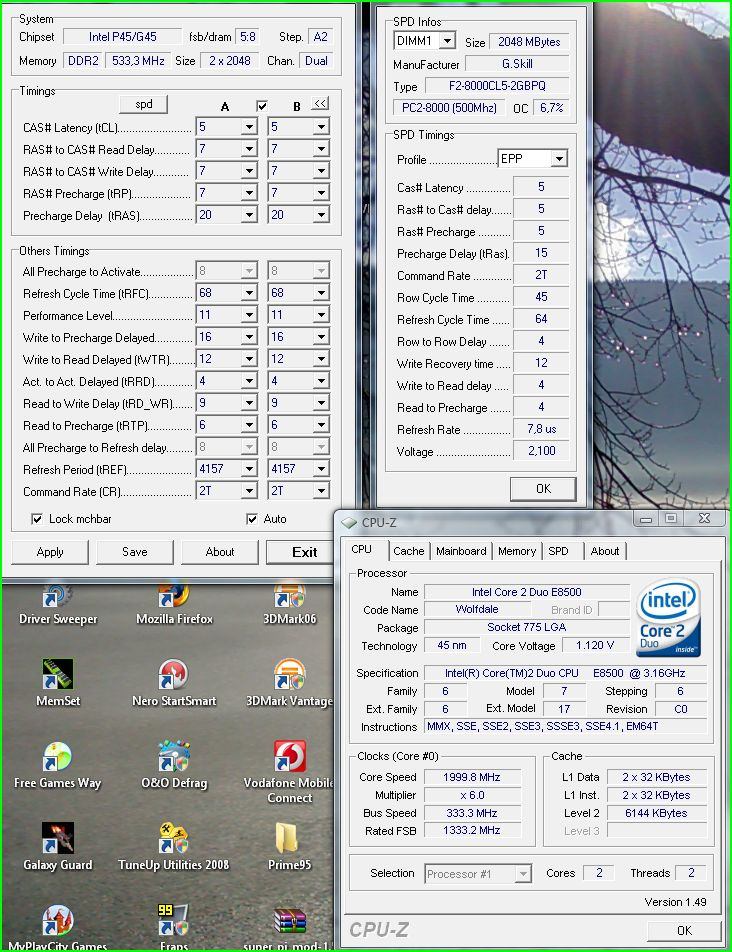This screenshot has width=732, height=952.
Task: Click the Instructions field in CPU-Z
Action: point(565,727)
